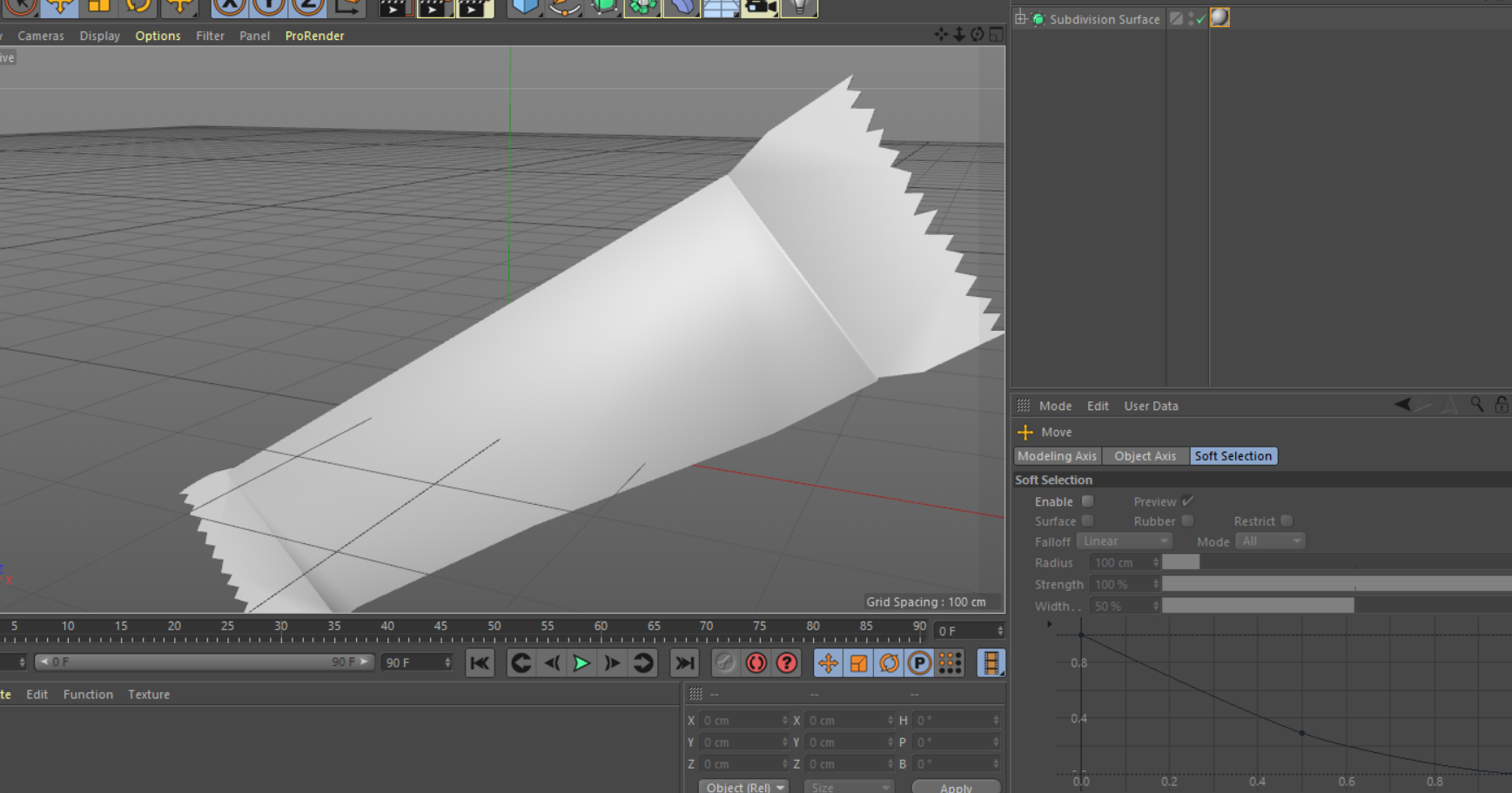Switch to Modeling Axis tab
The width and height of the screenshot is (1512, 793).
1057,456
